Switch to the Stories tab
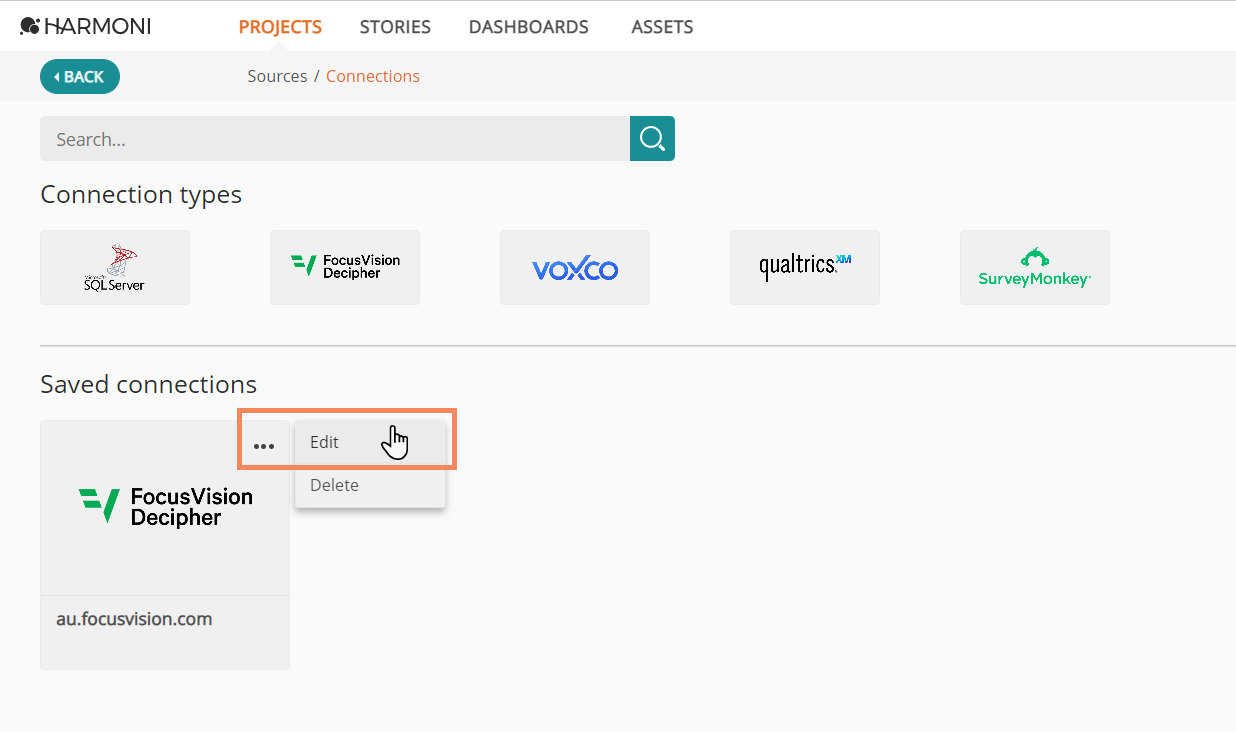This screenshot has width=1236, height=732. [395, 27]
